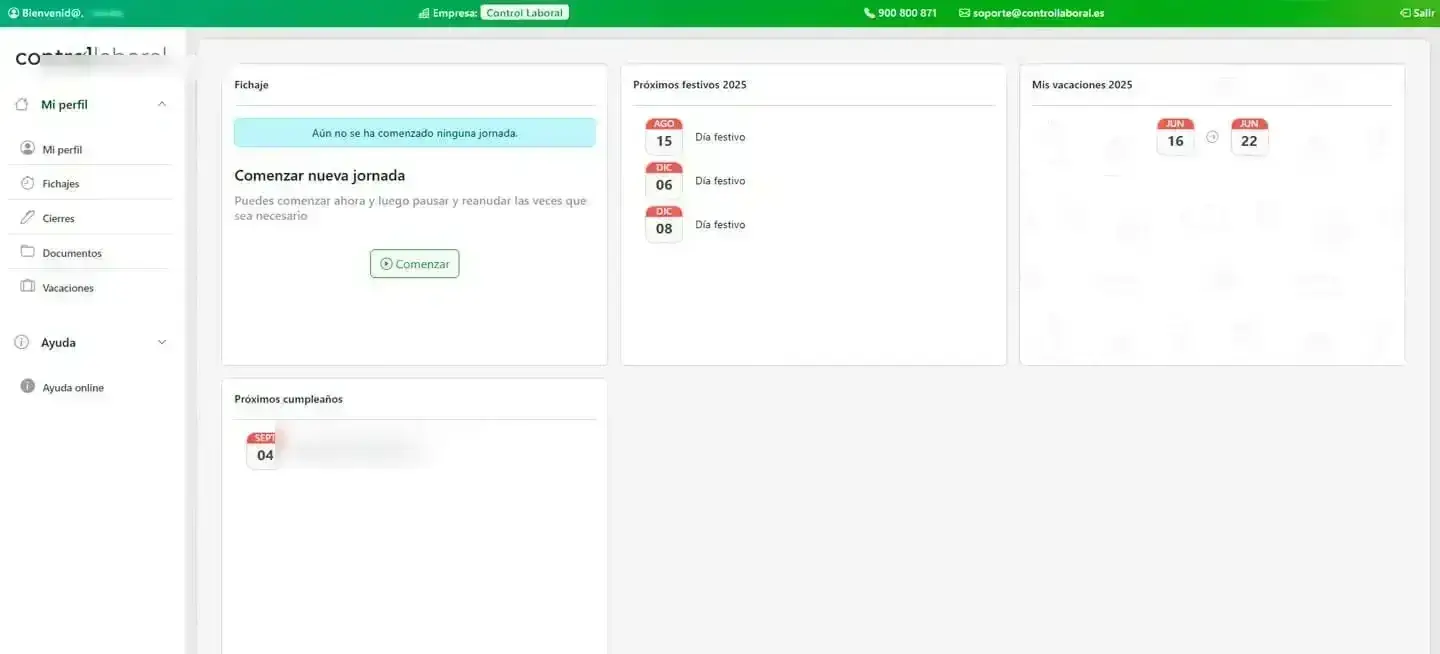This screenshot has height=654, width=1440.
Task: Click the person icon for Mi perfil item
Action: (27, 148)
